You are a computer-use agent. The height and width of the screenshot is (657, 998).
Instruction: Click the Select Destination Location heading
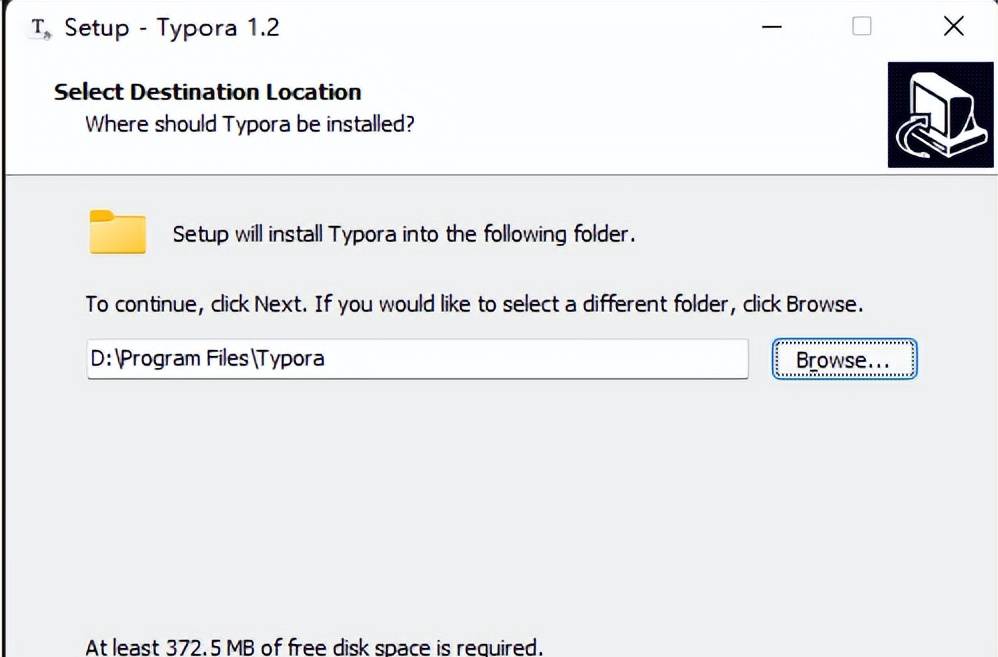coord(207,92)
